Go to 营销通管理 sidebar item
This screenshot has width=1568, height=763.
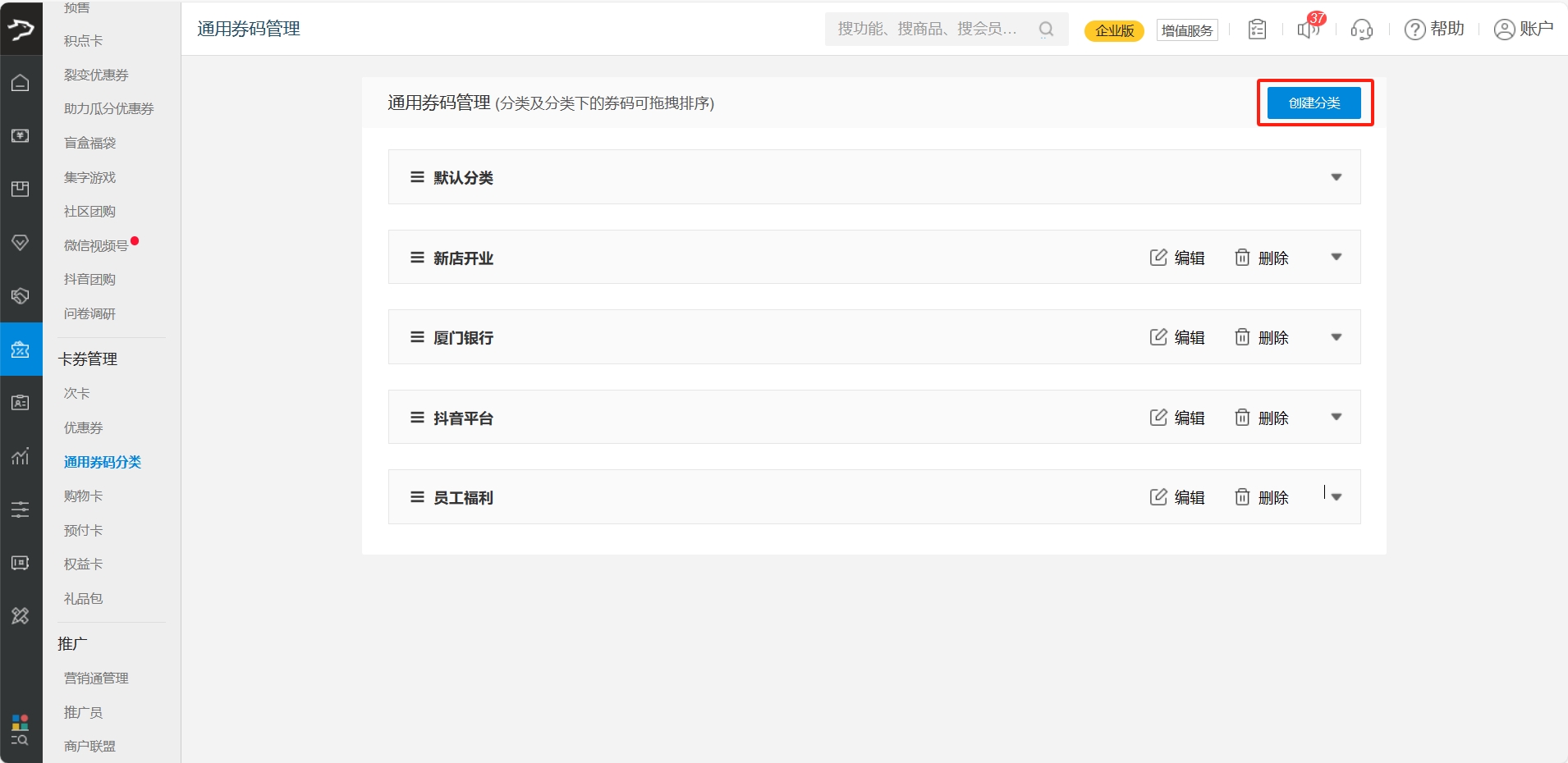(x=96, y=678)
